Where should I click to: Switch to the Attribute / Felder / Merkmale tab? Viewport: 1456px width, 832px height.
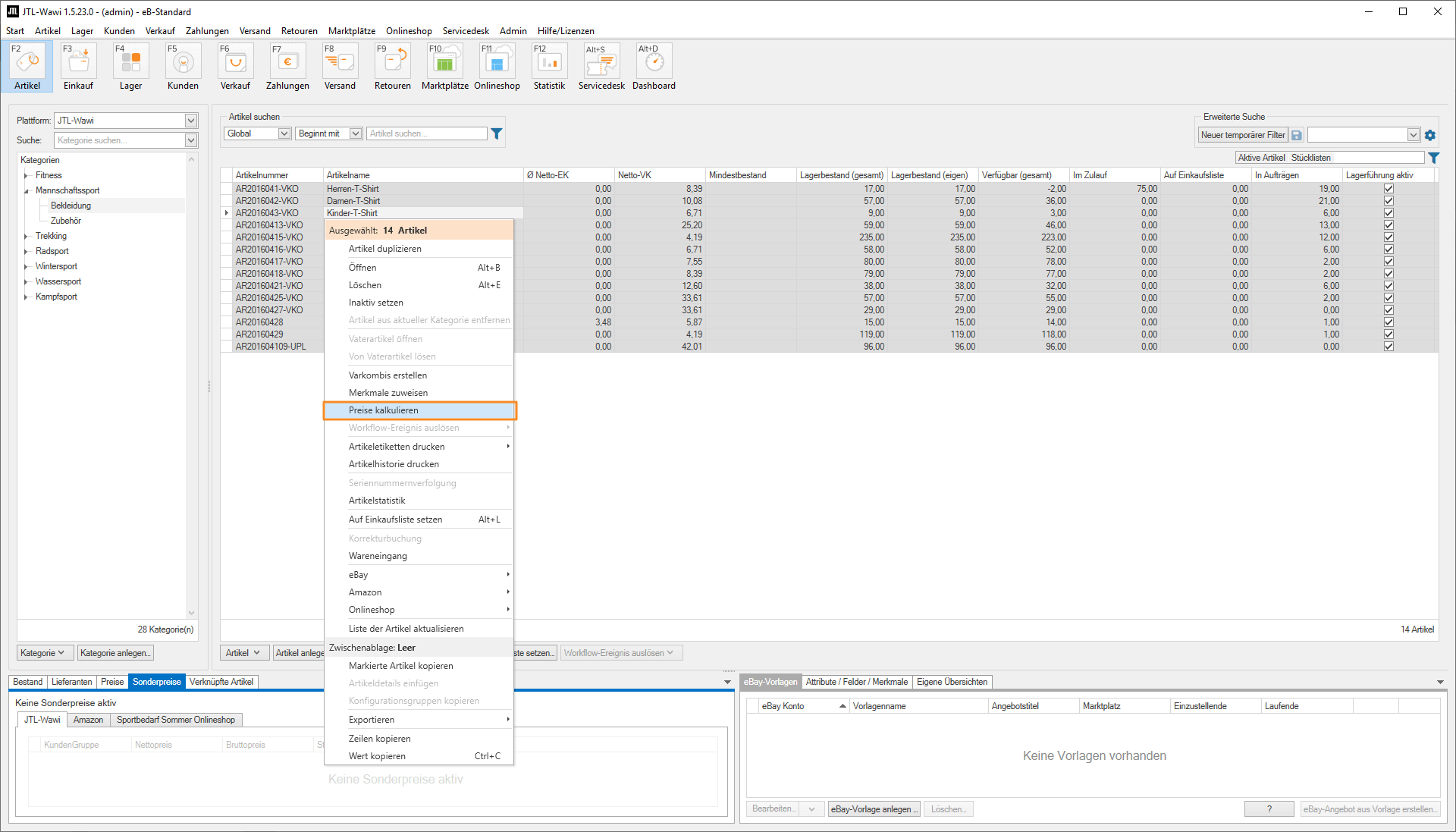tap(857, 682)
